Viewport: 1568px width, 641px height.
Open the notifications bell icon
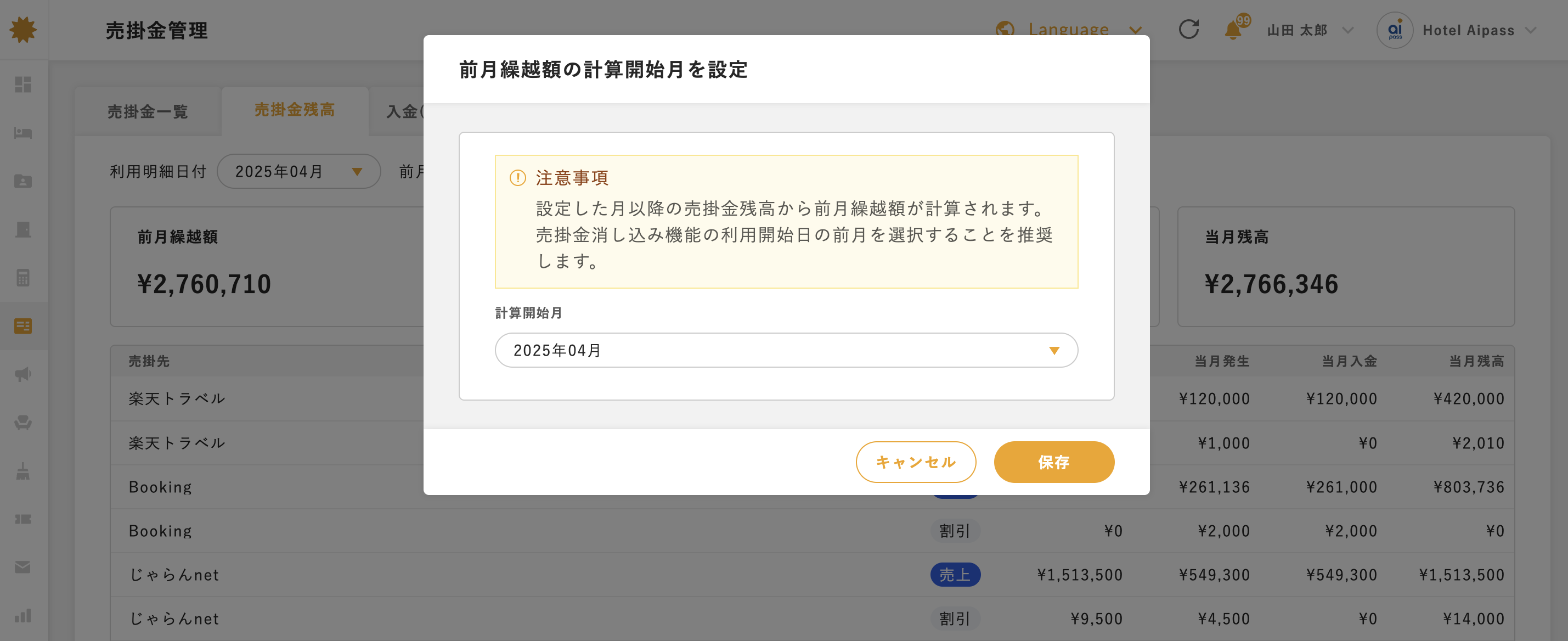click(x=1233, y=30)
